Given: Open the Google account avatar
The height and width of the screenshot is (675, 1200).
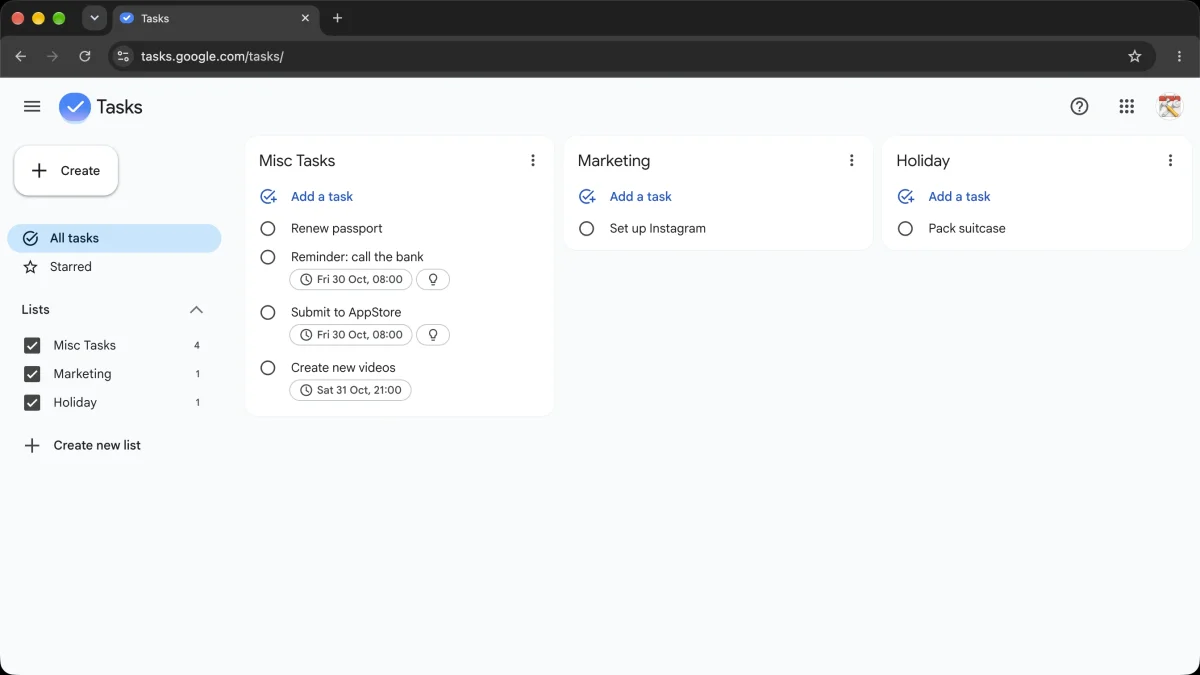Looking at the screenshot, I should [1169, 106].
